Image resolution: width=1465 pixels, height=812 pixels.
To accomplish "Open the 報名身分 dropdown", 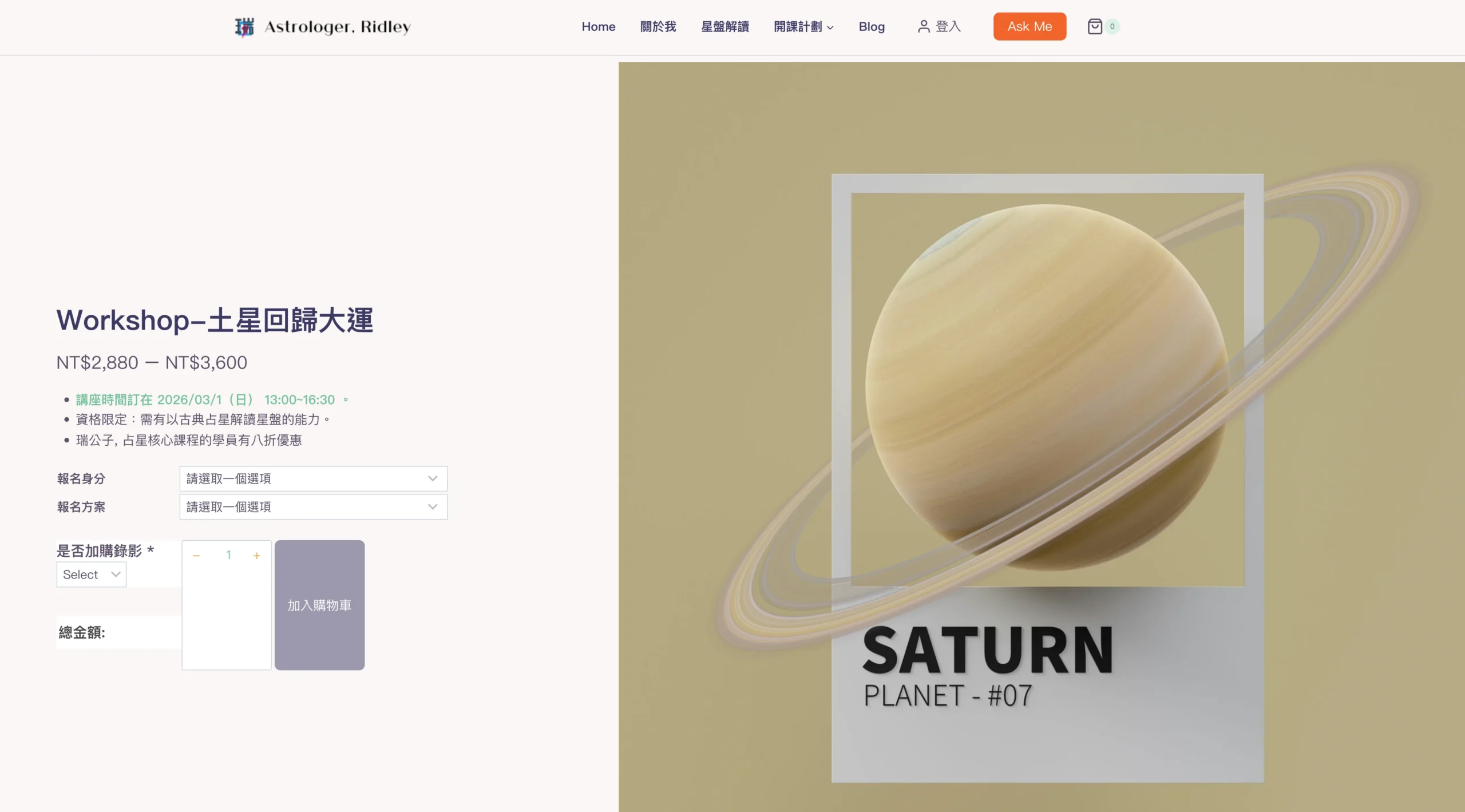I will [x=313, y=478].
